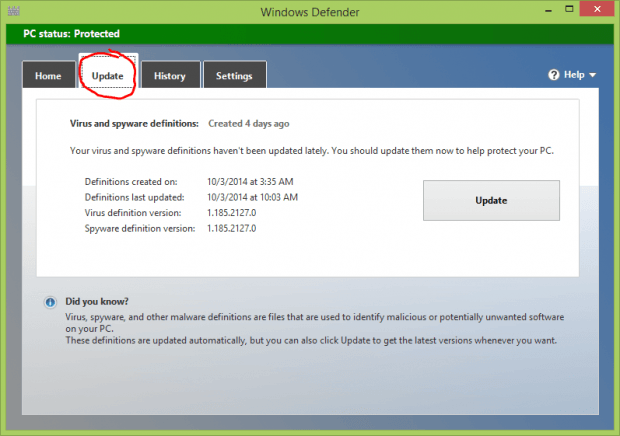
Task: Select the circled Update tab
Action: pos(107,76)
